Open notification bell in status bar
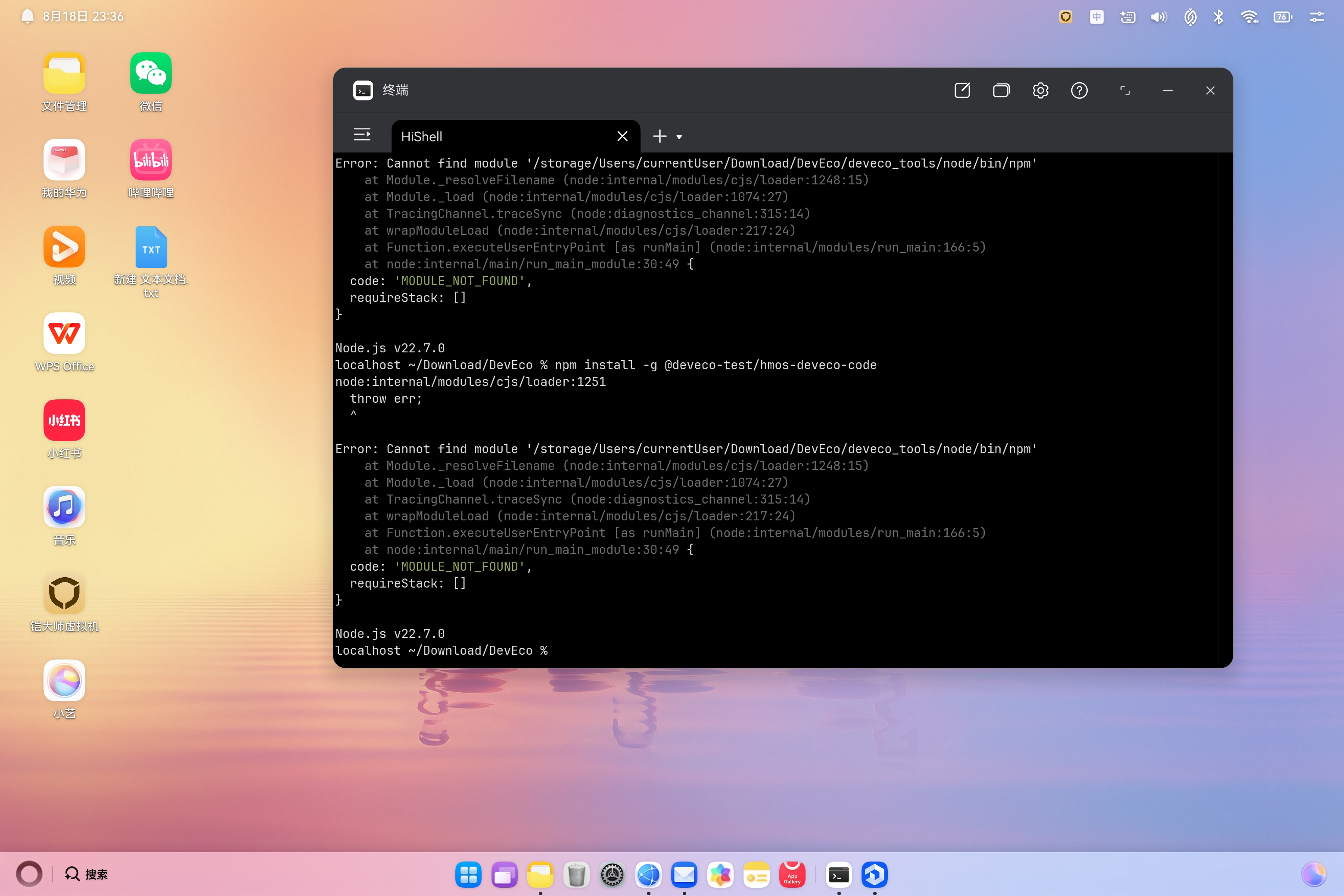Viewport: 1344px width, 896px height. coord(27,16)
